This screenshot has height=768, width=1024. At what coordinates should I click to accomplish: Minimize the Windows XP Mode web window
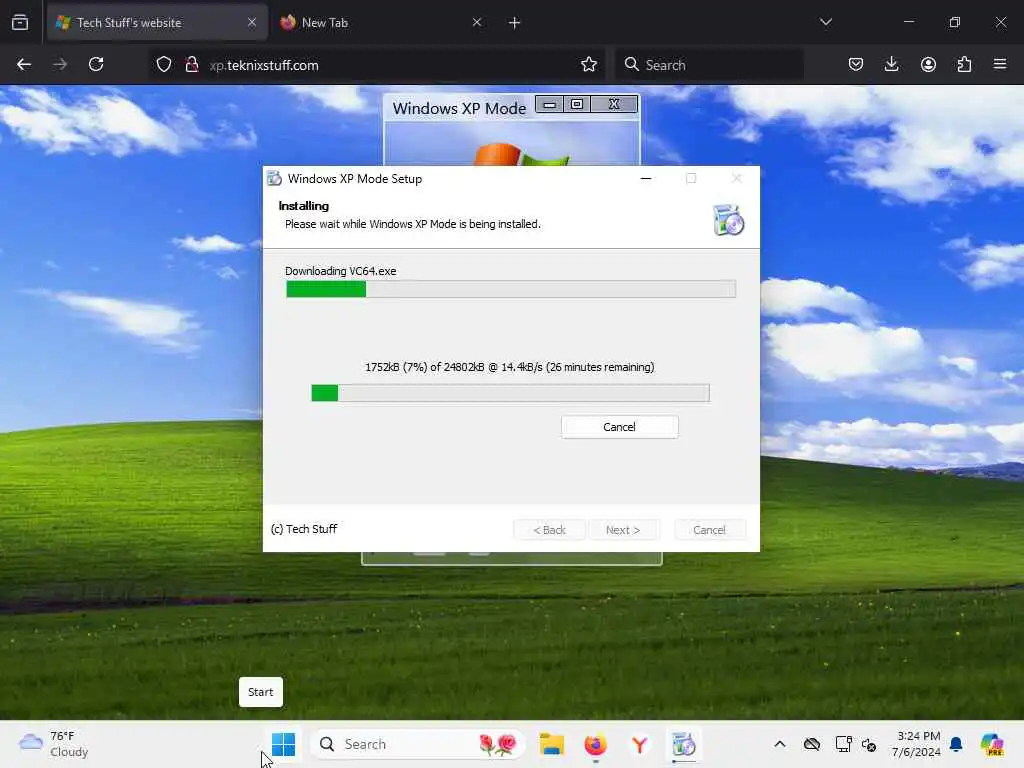[550, 104]
